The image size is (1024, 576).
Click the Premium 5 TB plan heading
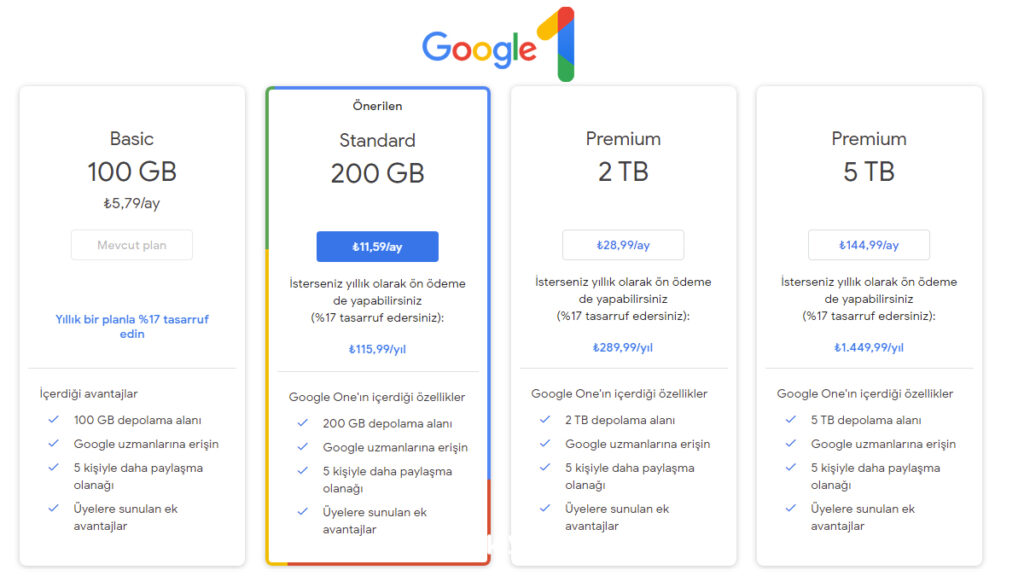(869, 157)
